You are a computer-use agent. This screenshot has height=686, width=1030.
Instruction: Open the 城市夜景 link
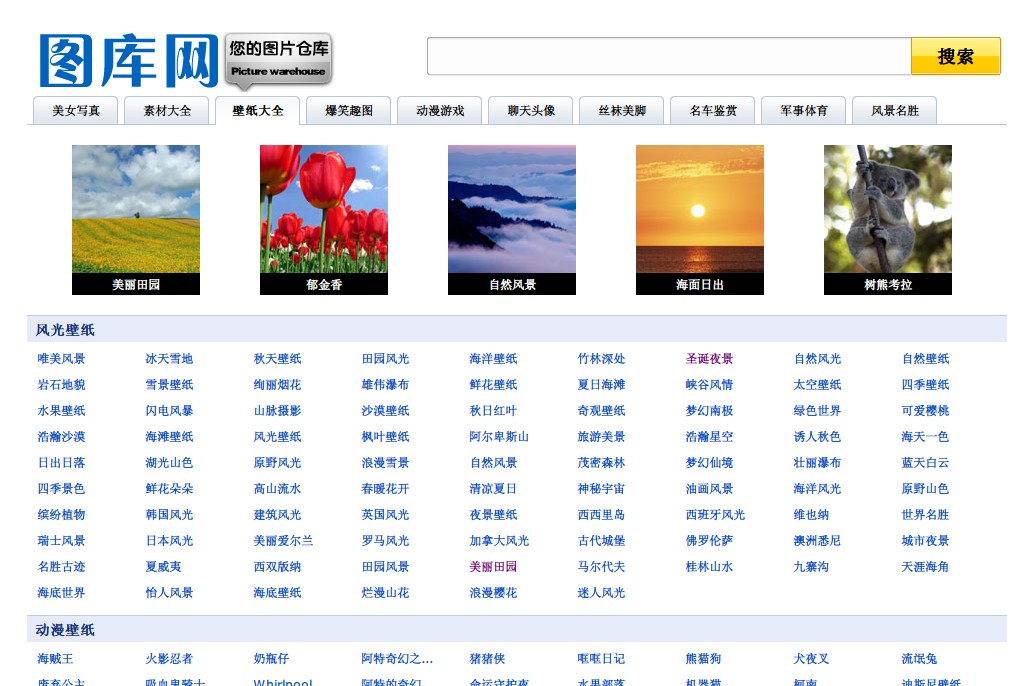(926, 541)
